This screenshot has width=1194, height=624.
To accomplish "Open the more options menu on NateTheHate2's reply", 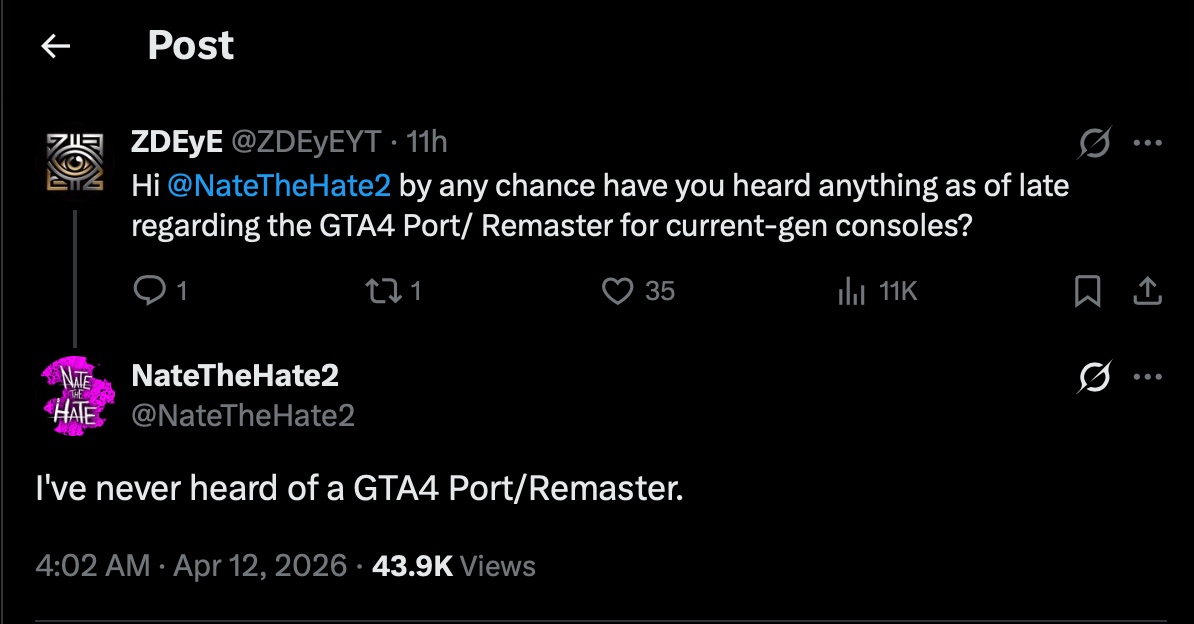I will coord(1146,375).
